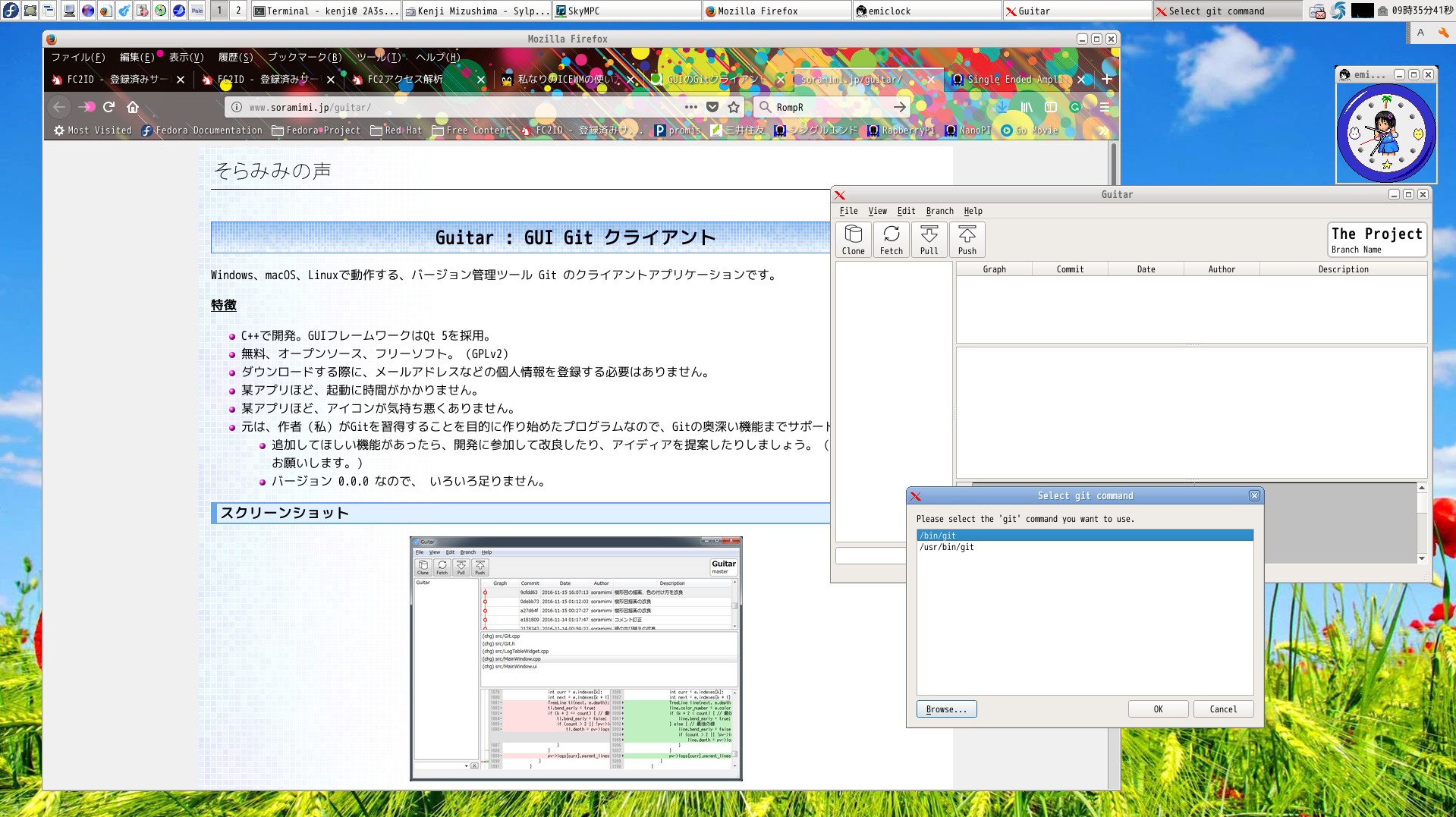Open the Firefox hamburger menu

1104,107
